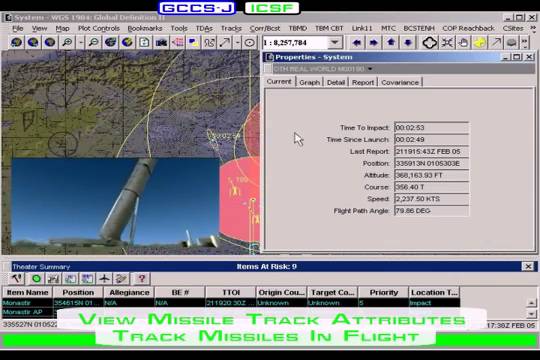
Task: Pan map right with blue arrow
Action: pos(374,42)
